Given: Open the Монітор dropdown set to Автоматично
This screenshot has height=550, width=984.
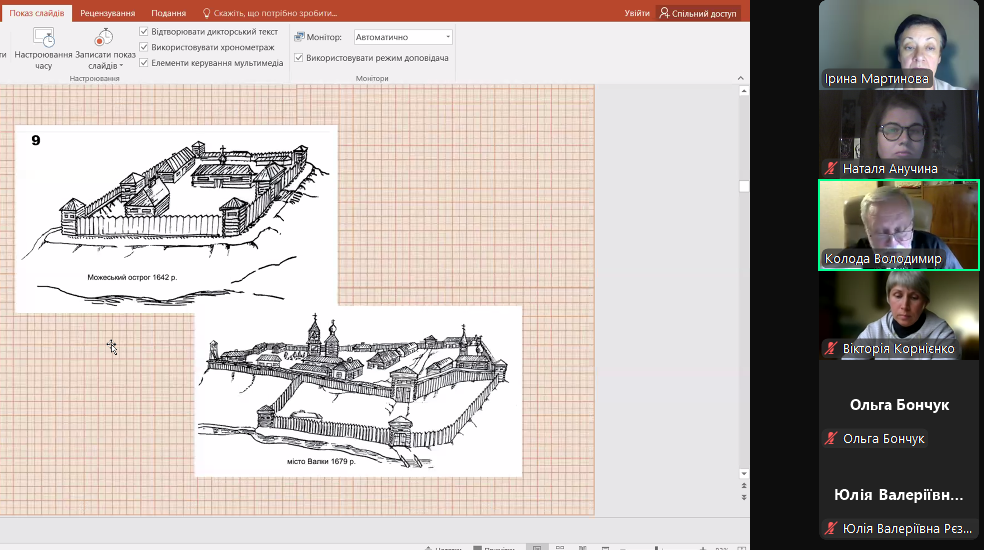Looking at the screenshot, I should (403, 37).
